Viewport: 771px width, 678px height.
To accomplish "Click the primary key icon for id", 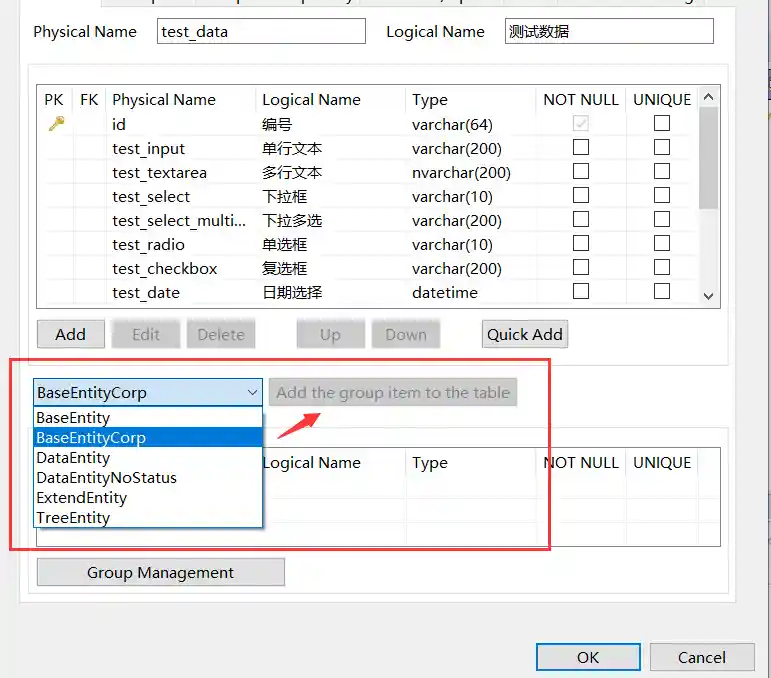I will tap(57, 123).
